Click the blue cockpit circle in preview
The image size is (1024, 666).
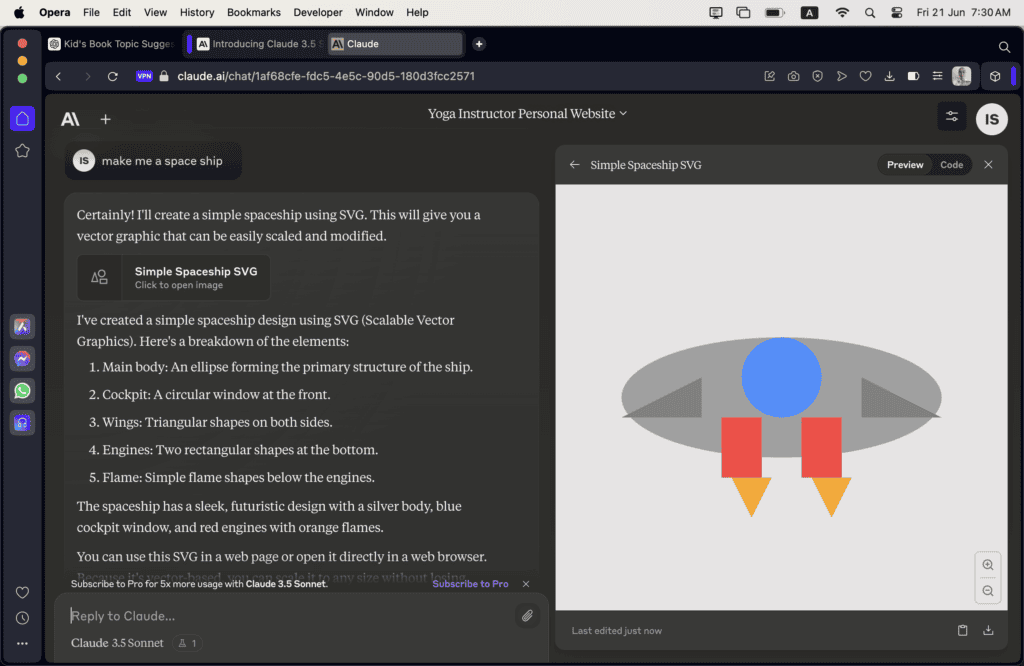point(781,377)
